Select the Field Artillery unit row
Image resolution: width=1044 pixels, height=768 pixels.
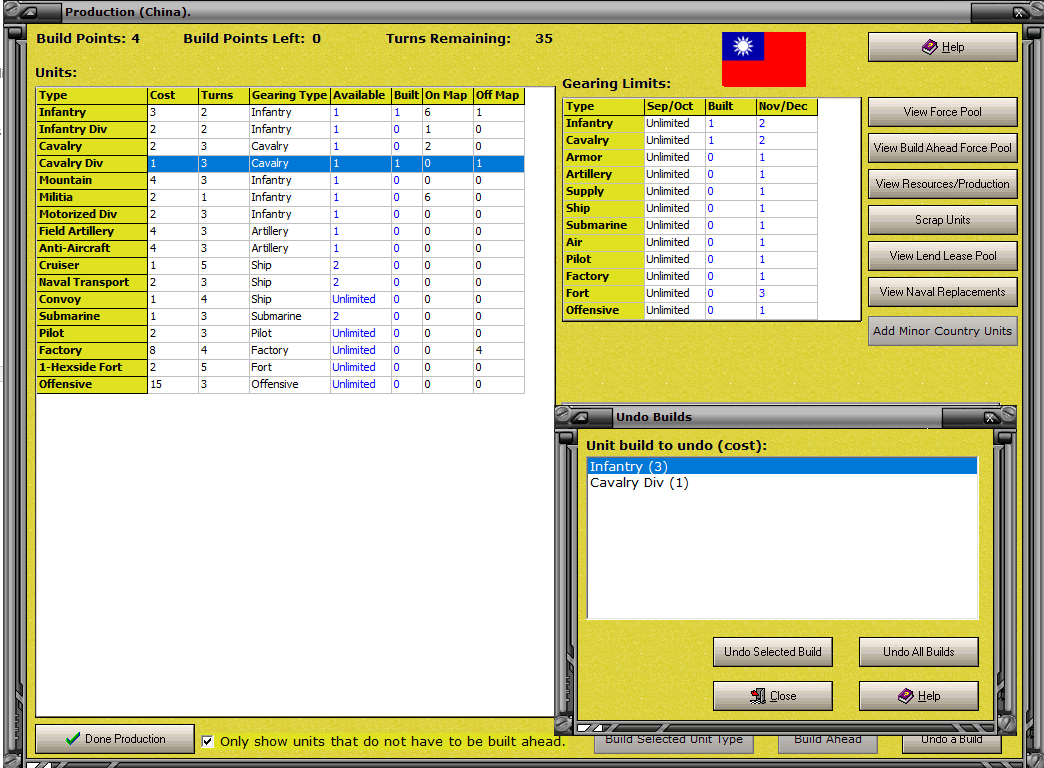point(280,231)
